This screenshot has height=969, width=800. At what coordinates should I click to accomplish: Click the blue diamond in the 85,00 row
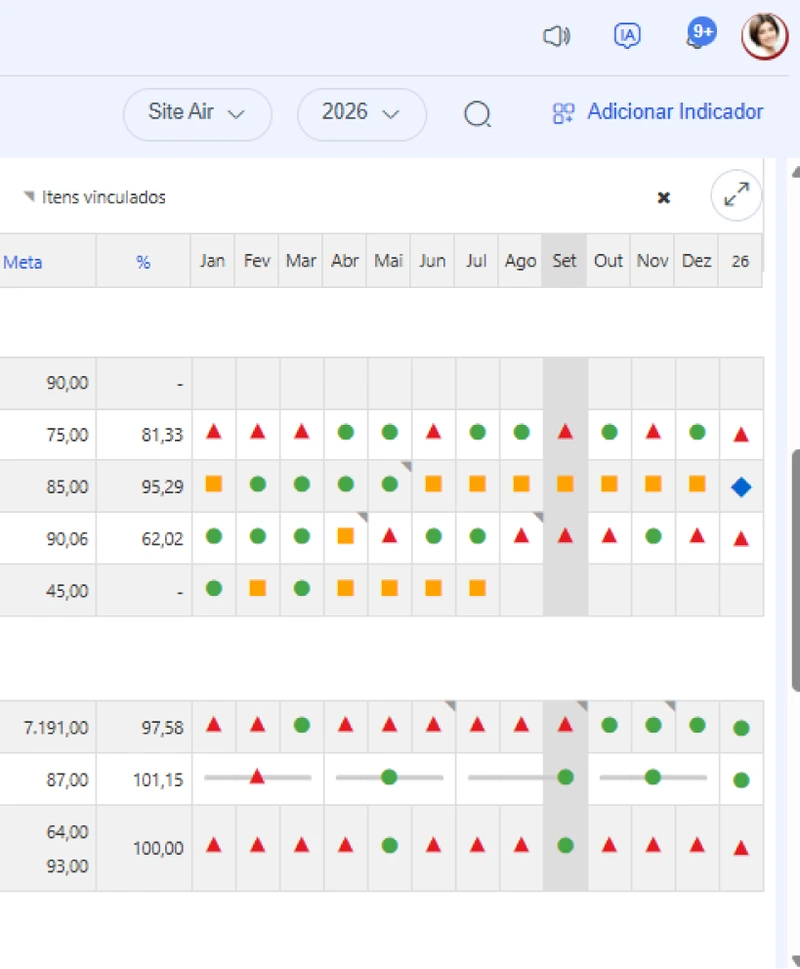pos(741,487)
